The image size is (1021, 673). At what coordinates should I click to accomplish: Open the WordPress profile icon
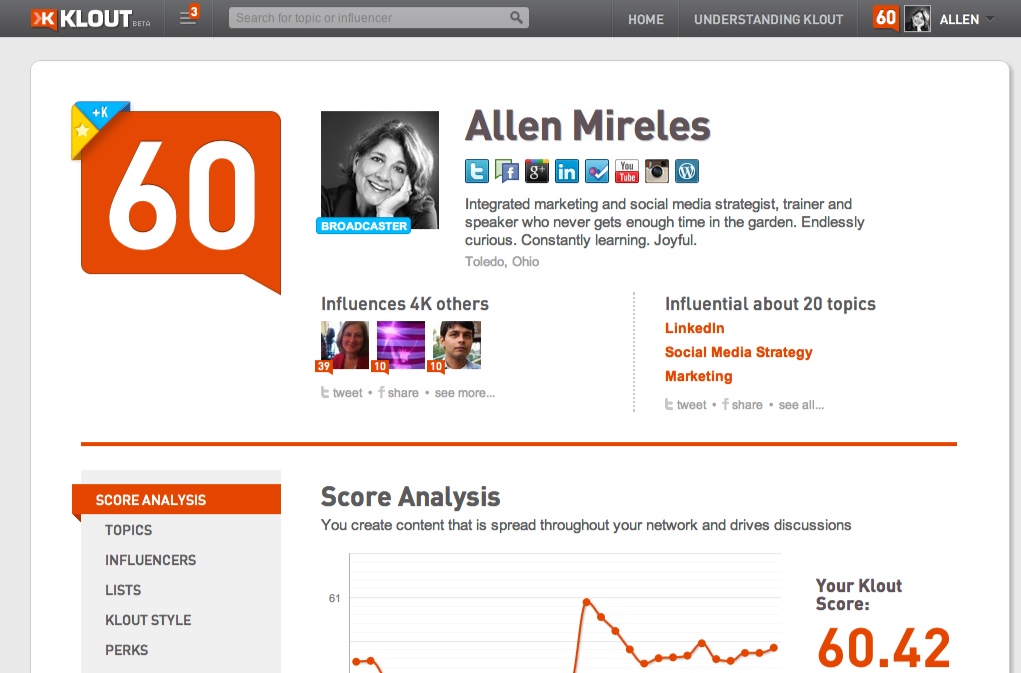click(x=686, y=171)
